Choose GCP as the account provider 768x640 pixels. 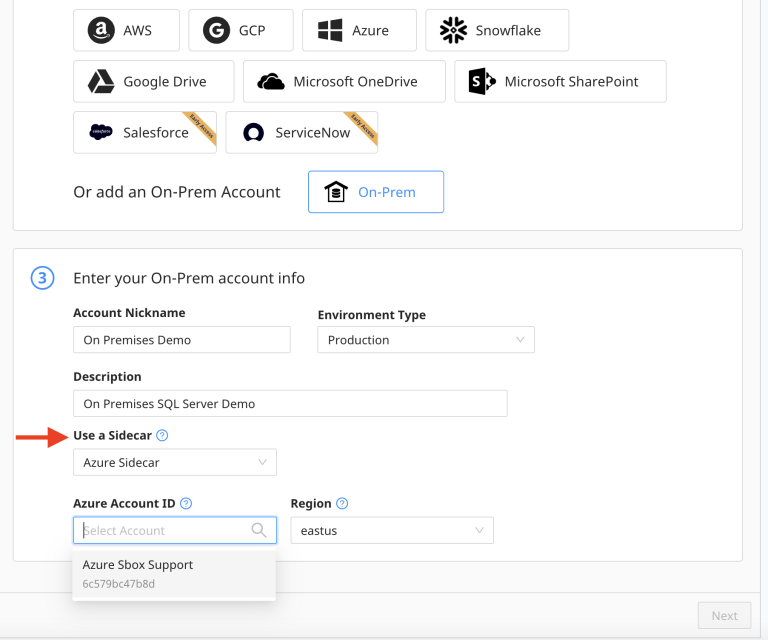pos(241,30)
